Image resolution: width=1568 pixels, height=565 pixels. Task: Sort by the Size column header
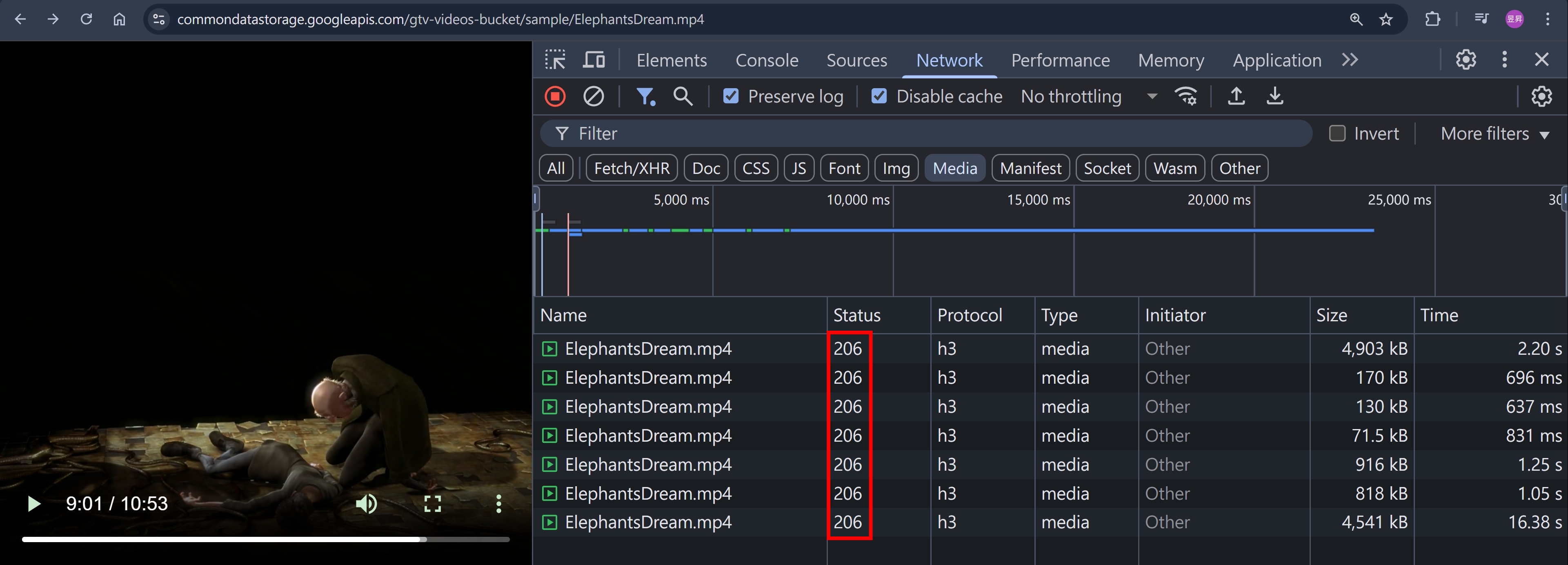pyautogui.click(x=1362, y=316)
